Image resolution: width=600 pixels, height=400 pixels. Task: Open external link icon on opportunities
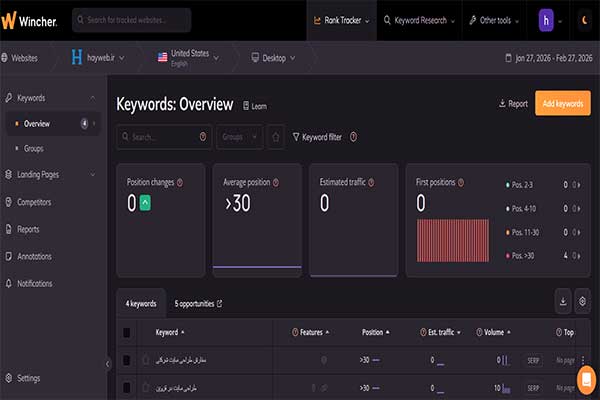coord(219,304)
